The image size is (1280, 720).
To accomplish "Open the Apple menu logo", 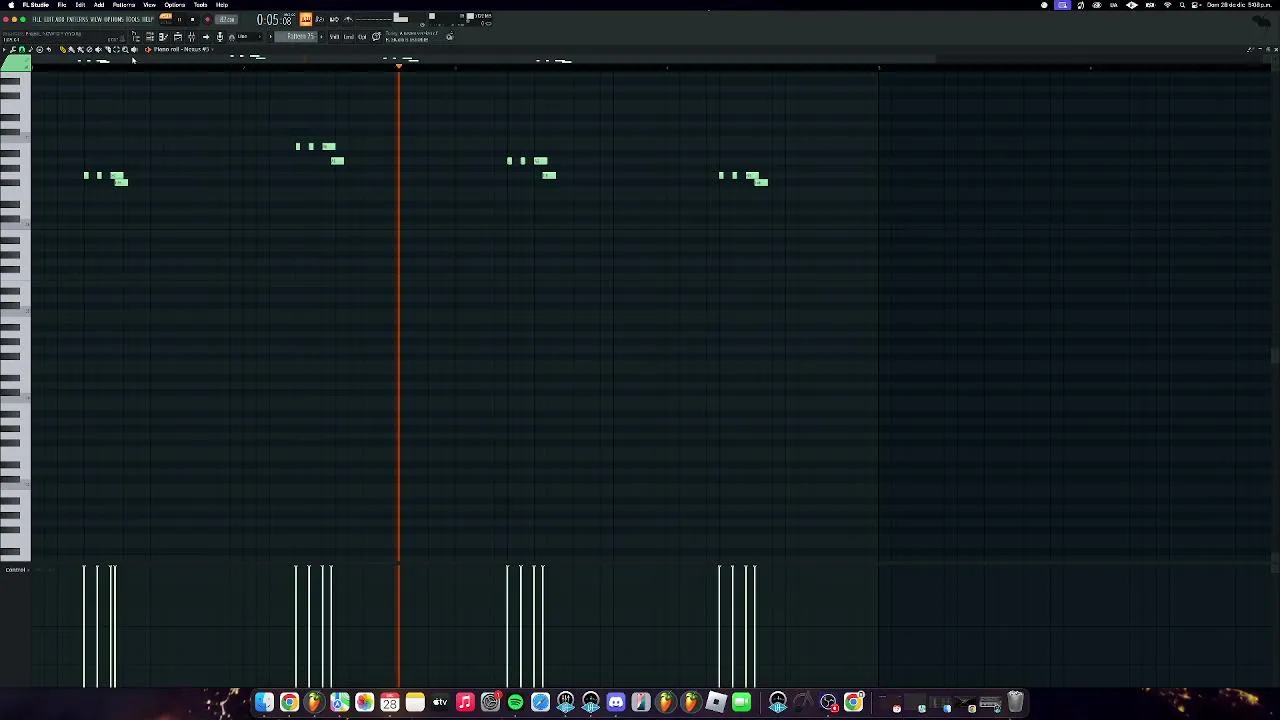I will pos(11,5).
